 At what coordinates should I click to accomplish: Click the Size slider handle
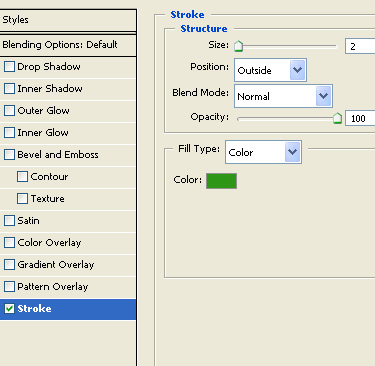click(238, 46)
